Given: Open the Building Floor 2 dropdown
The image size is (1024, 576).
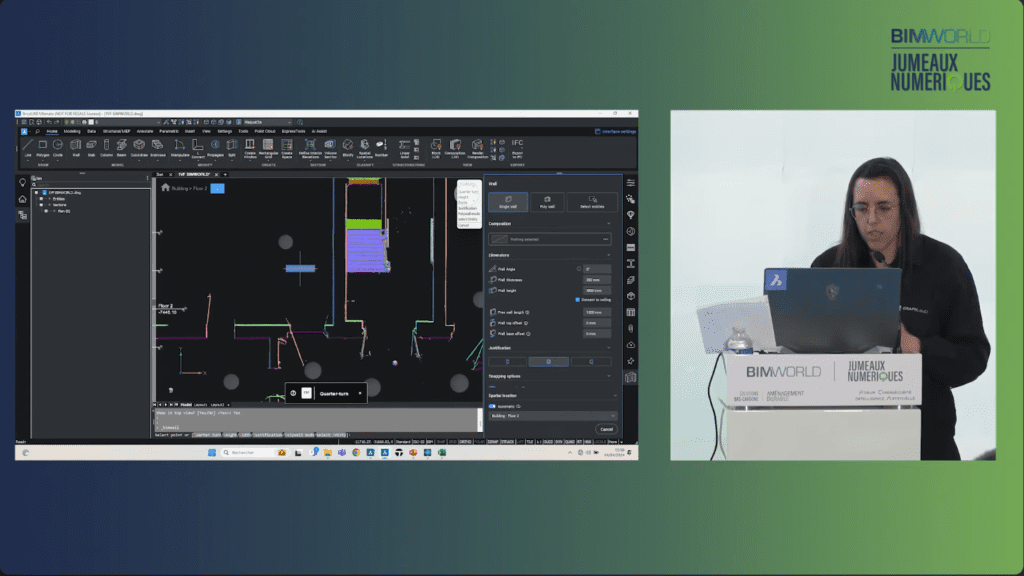Looking at the screenshot, I should coord(551,415).
